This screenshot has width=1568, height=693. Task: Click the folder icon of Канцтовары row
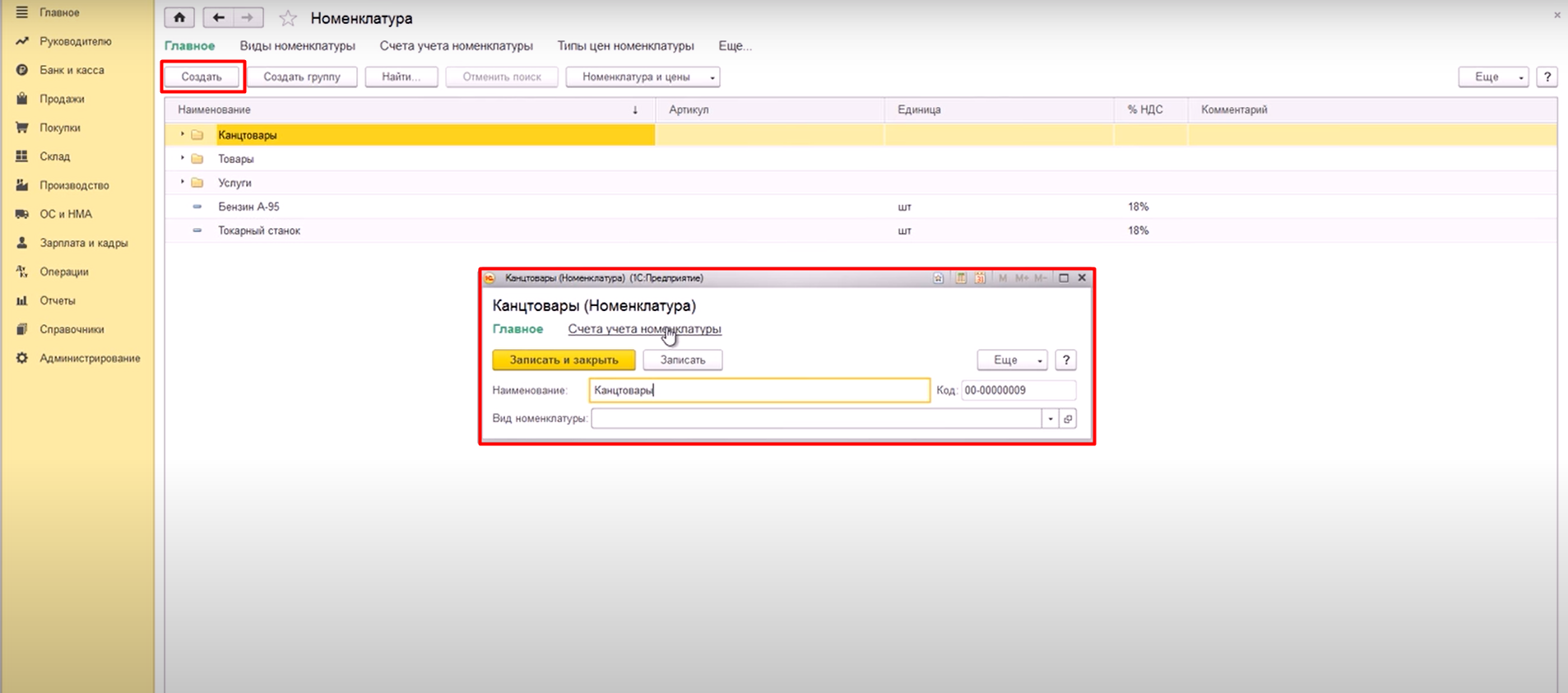coord(197,135)
